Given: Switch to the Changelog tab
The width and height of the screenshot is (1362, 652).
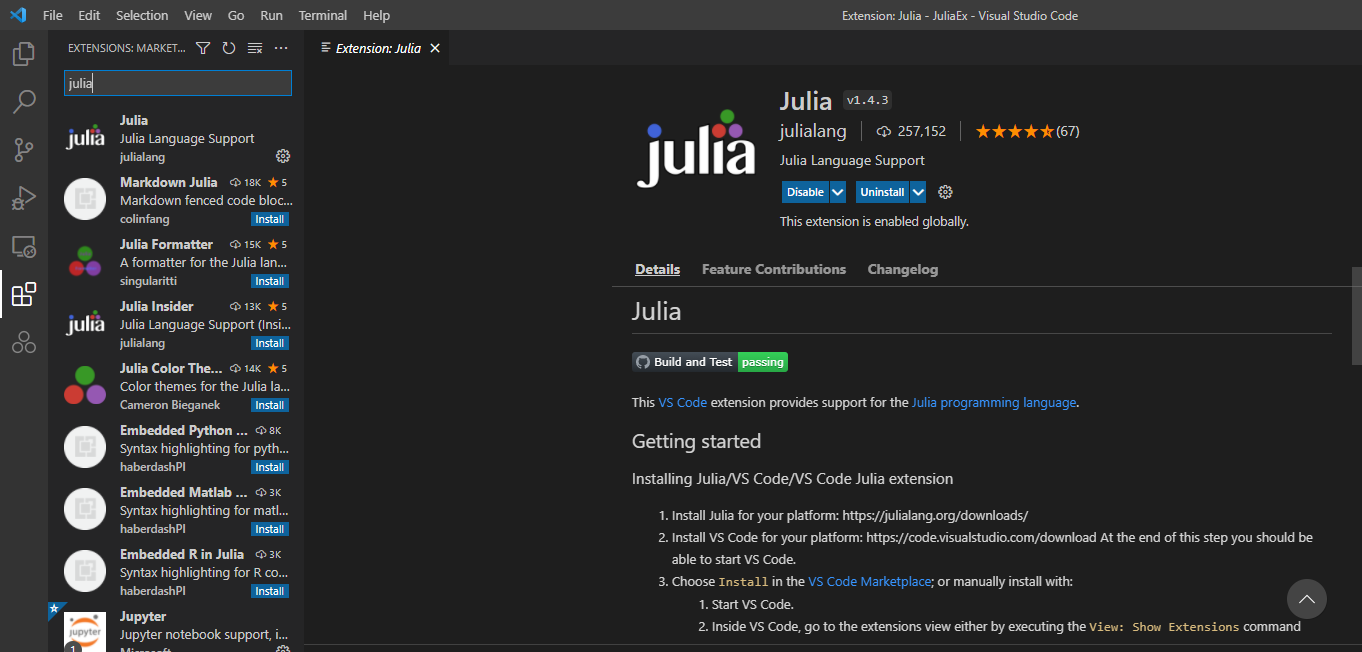Looking at the screenshot, I should pyautogui.click(x=903, y=269).
